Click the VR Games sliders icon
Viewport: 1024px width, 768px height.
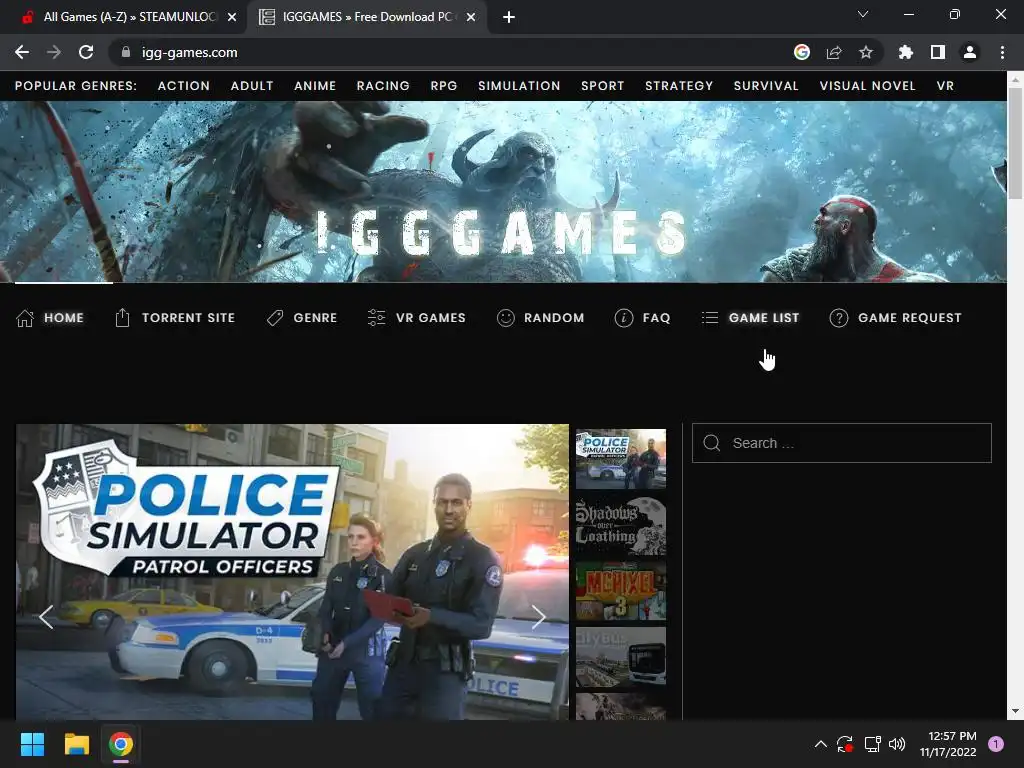pos(376,317)
